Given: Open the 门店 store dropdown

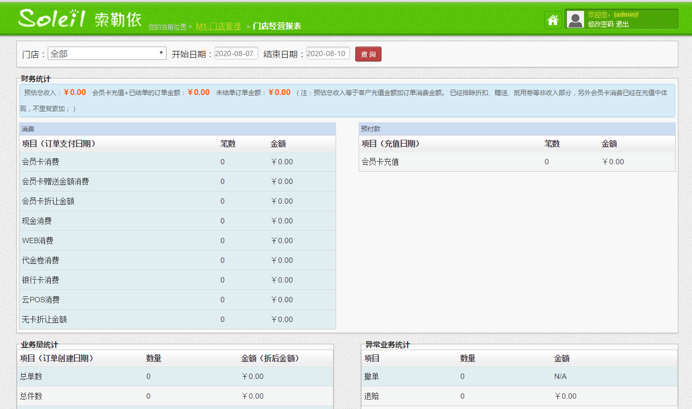Looking at the screenshot, I should tap(107, 54).
